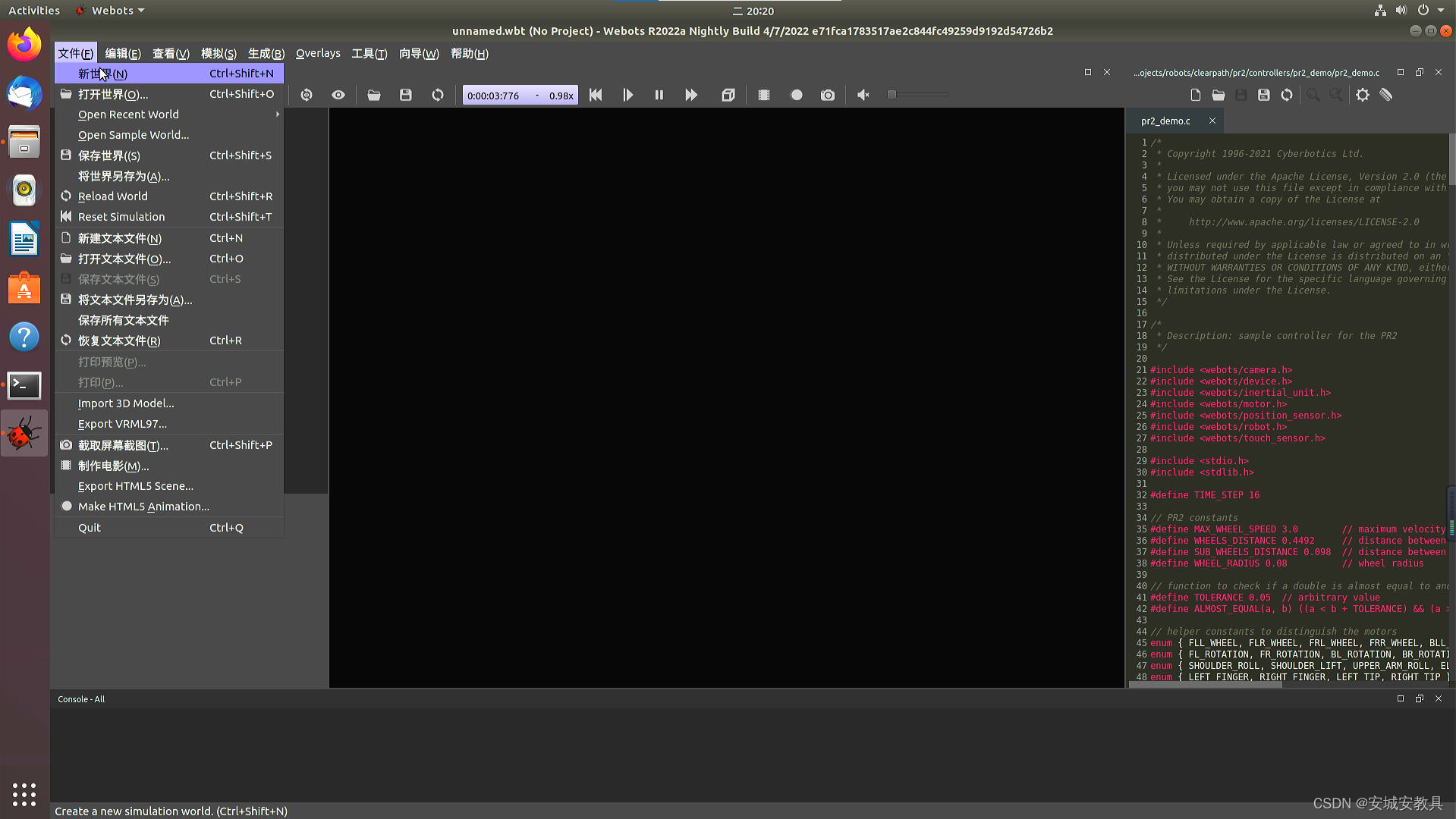Open Thunderbird mail from the dock
The height and width of the screenshot is (819, 1456).
24,93
